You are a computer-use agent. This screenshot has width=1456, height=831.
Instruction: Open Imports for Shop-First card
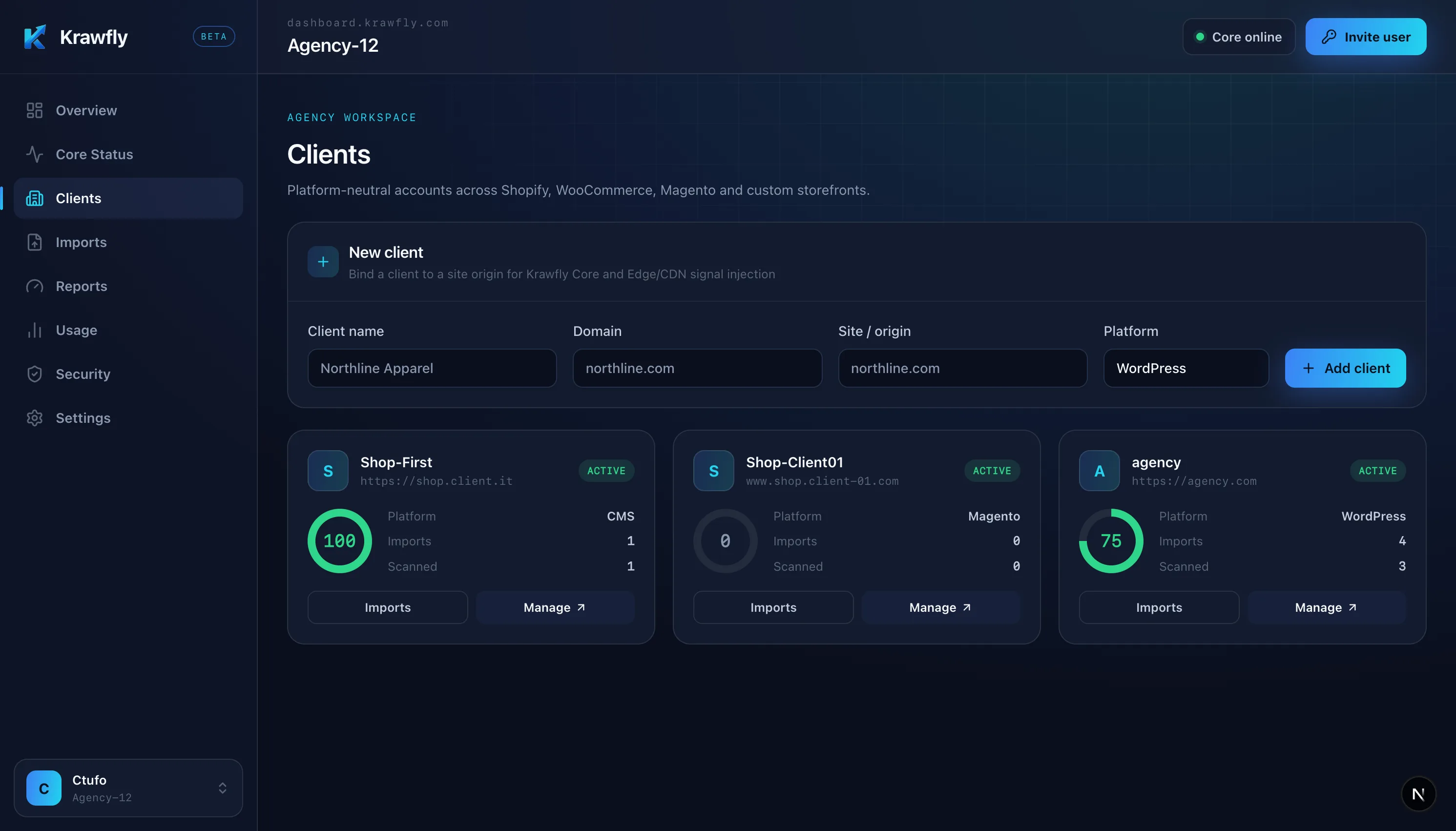click(388, 607)
